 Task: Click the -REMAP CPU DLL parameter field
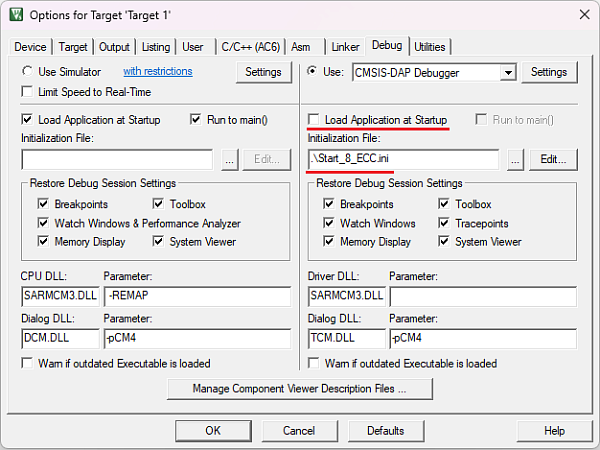point(196,296)
